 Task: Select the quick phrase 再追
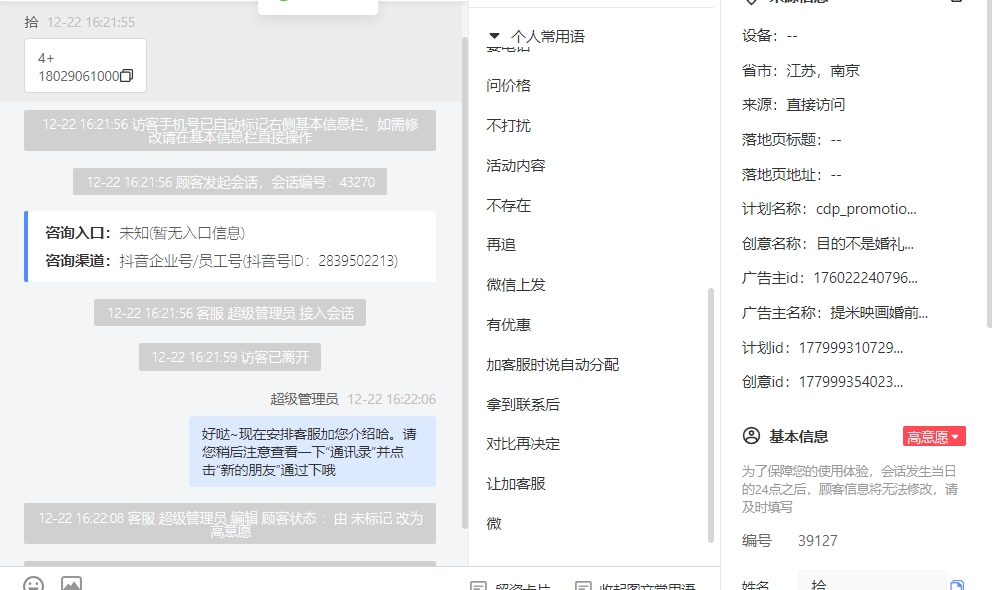[501, 245]
